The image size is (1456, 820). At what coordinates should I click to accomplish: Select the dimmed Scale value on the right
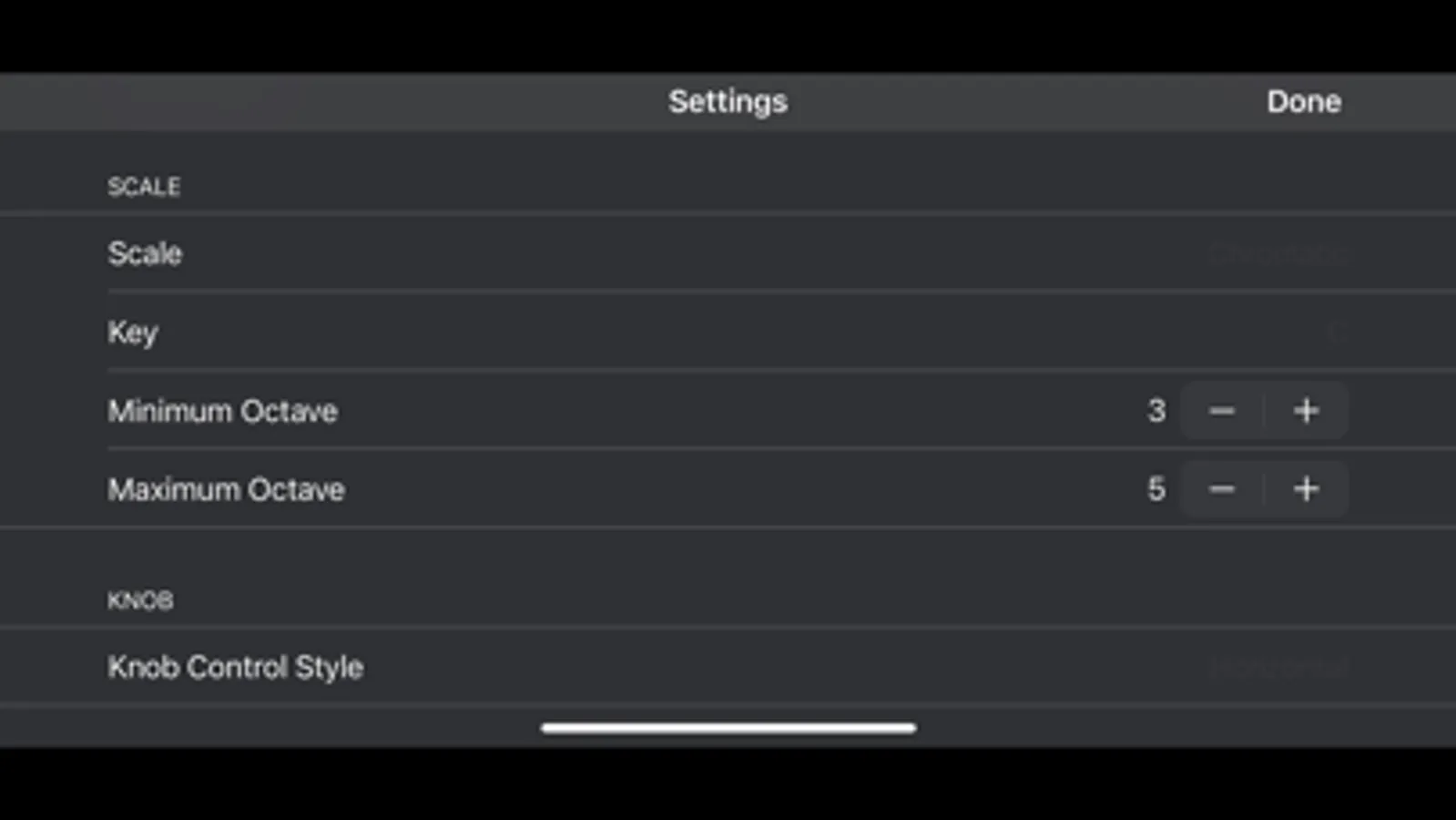[1279, 254]
